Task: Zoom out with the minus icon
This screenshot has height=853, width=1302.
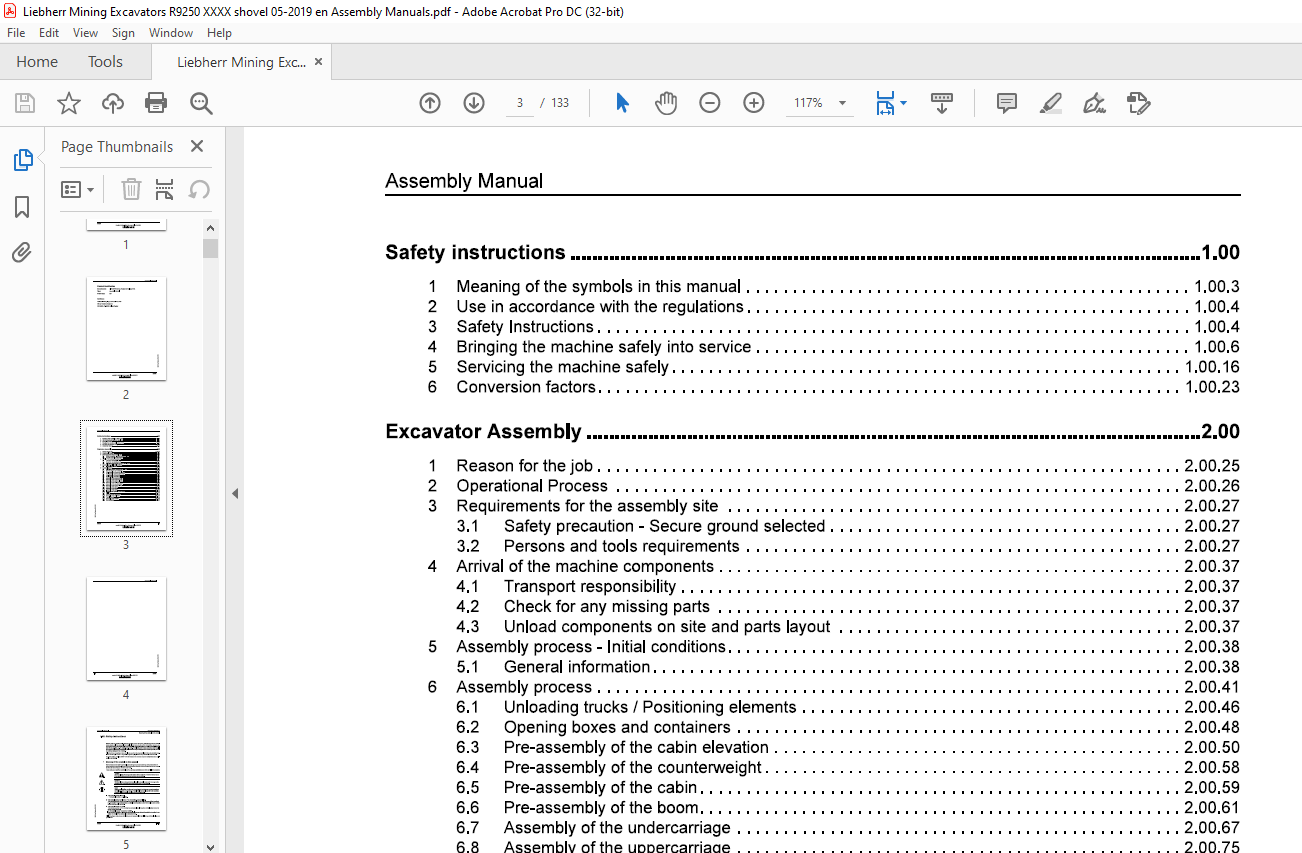Action: point(710,103)
